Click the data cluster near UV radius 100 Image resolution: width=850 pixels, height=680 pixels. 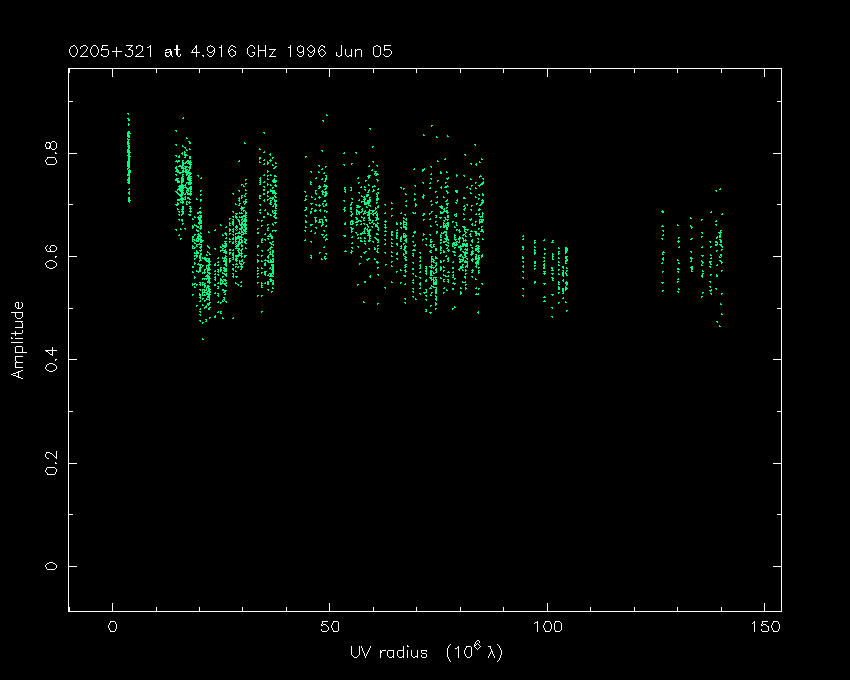point(547,272)
